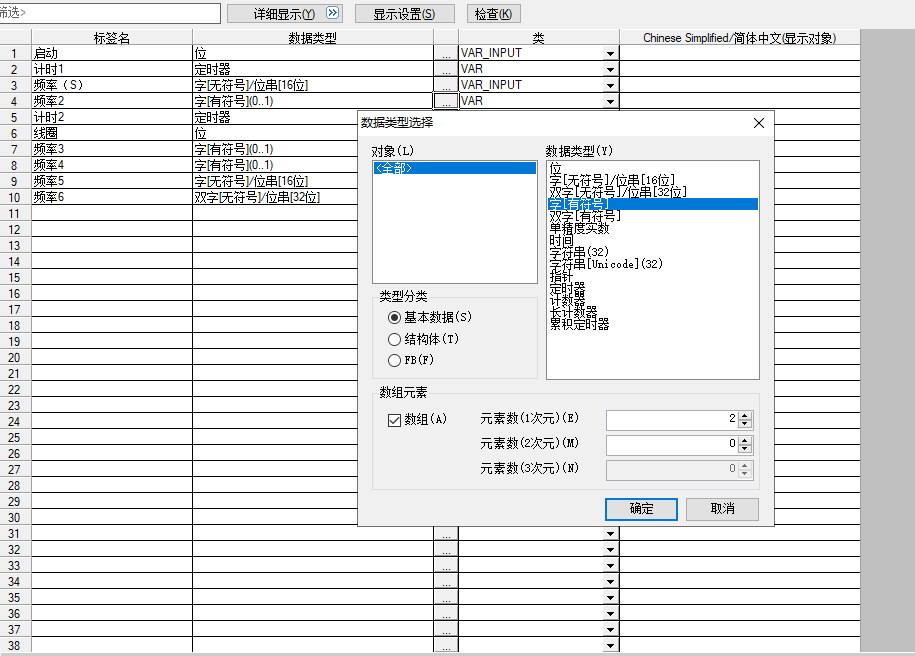Click the ... button in row 31
Viewport: 915px width, 656px height.
(445, 534)
